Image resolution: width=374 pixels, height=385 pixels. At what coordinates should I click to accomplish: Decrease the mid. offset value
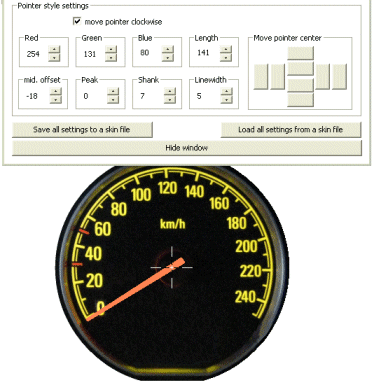pos(56,99)
